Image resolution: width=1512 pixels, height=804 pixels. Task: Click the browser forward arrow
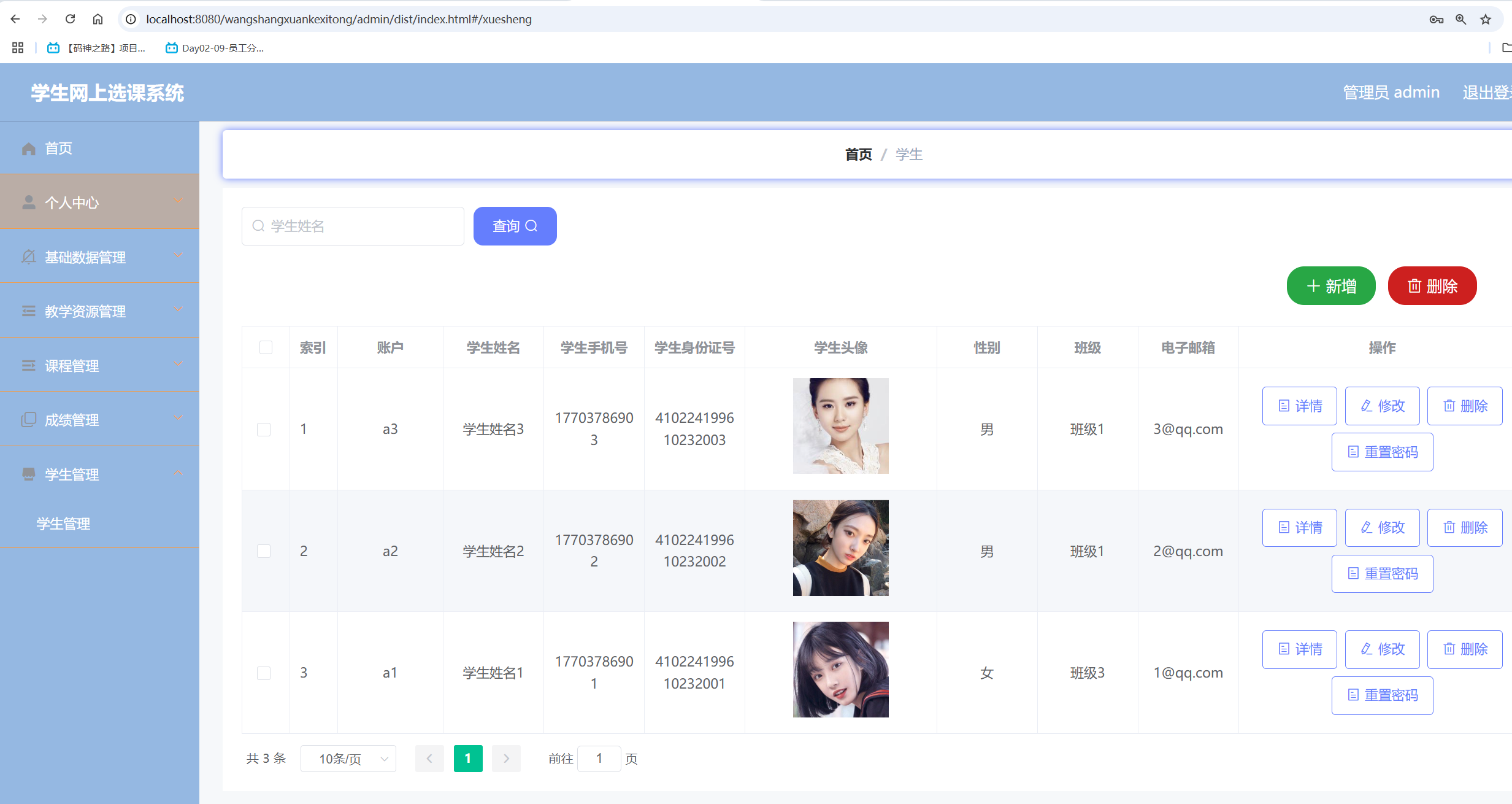click(x=42, y=19)
